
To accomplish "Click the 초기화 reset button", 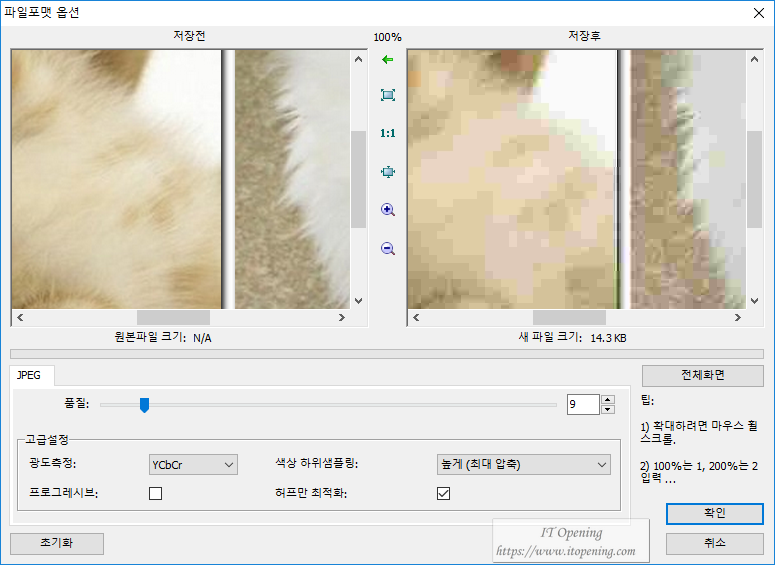I will 57,544.
